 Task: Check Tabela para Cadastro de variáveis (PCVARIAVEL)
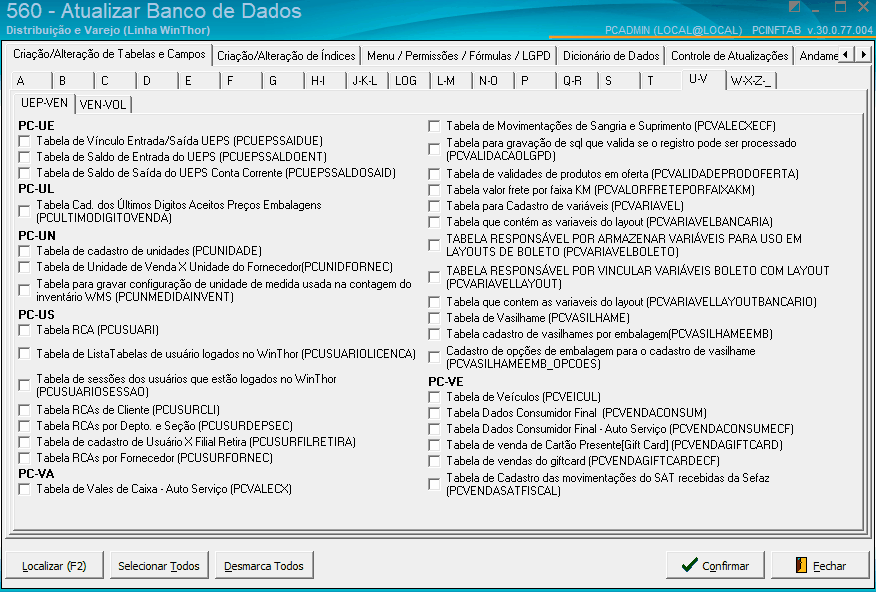click(434, 206)
